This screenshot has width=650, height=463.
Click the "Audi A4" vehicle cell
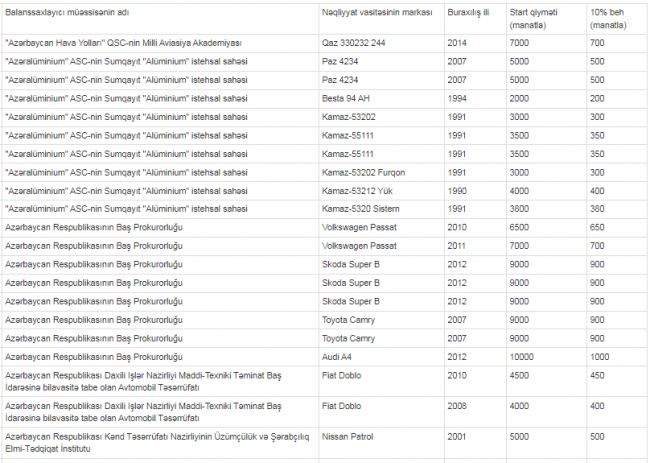point(339,355)
